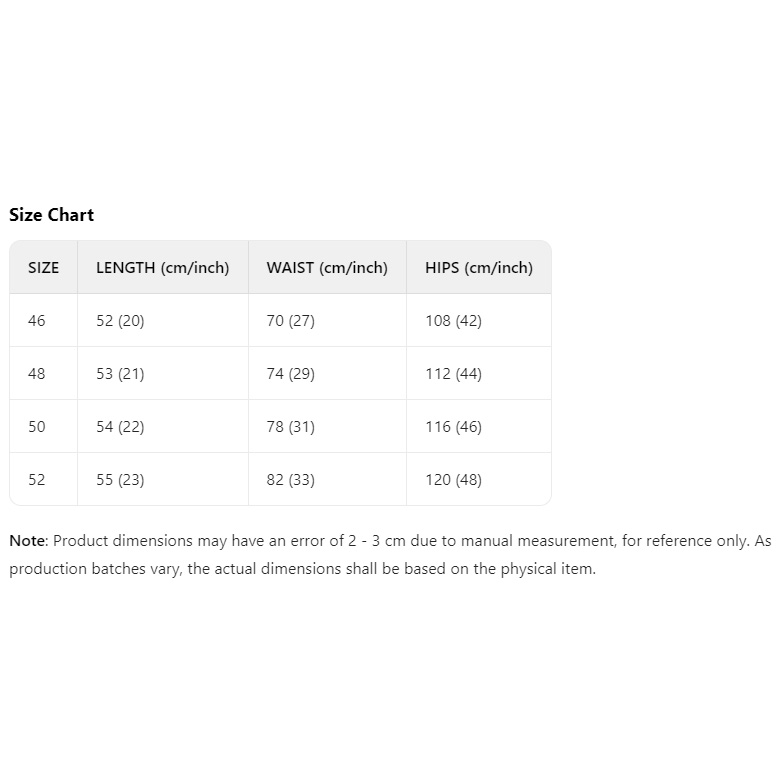Select the size 52 cell
This screenshot has width=777, height=777.
click(x=37, y=480)
